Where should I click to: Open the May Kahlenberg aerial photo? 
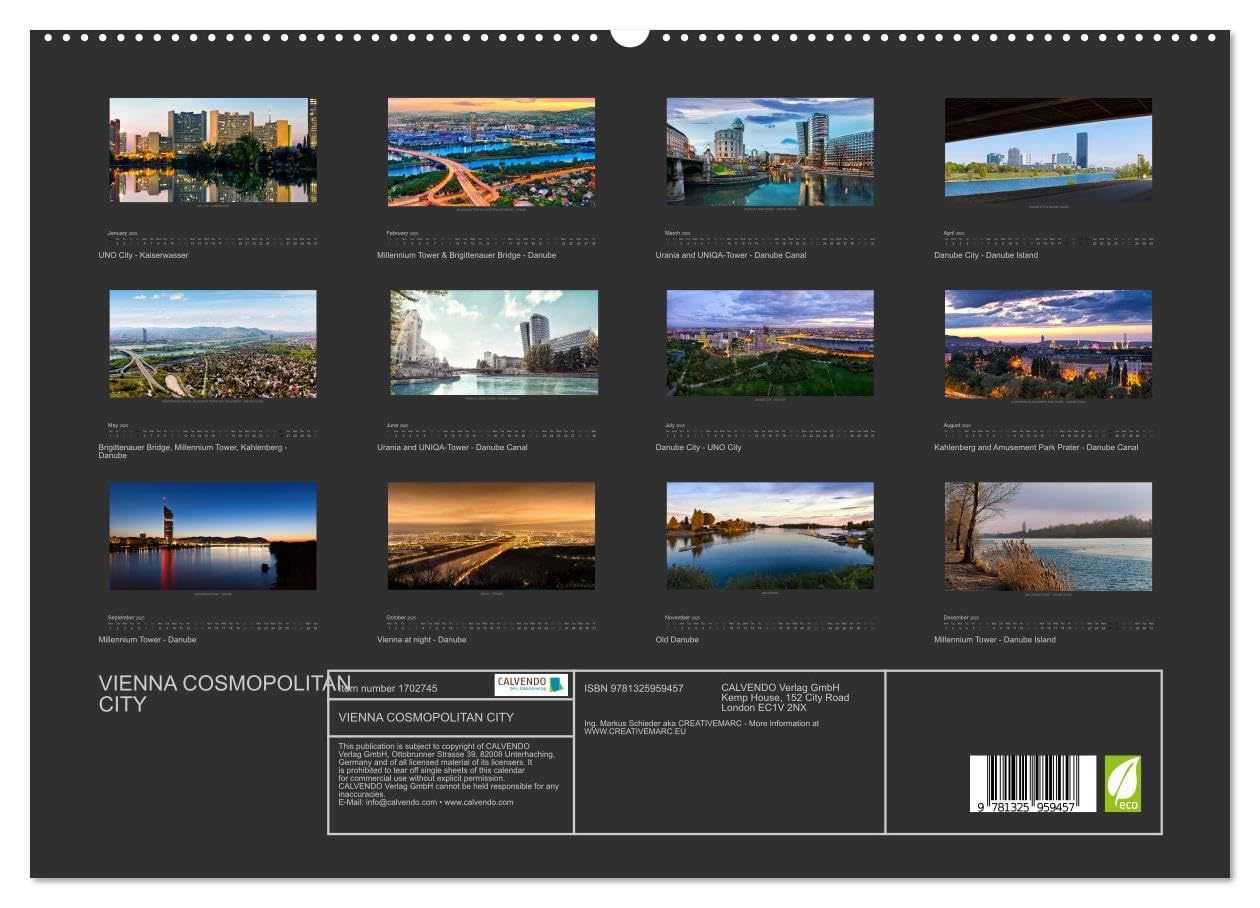213,344
